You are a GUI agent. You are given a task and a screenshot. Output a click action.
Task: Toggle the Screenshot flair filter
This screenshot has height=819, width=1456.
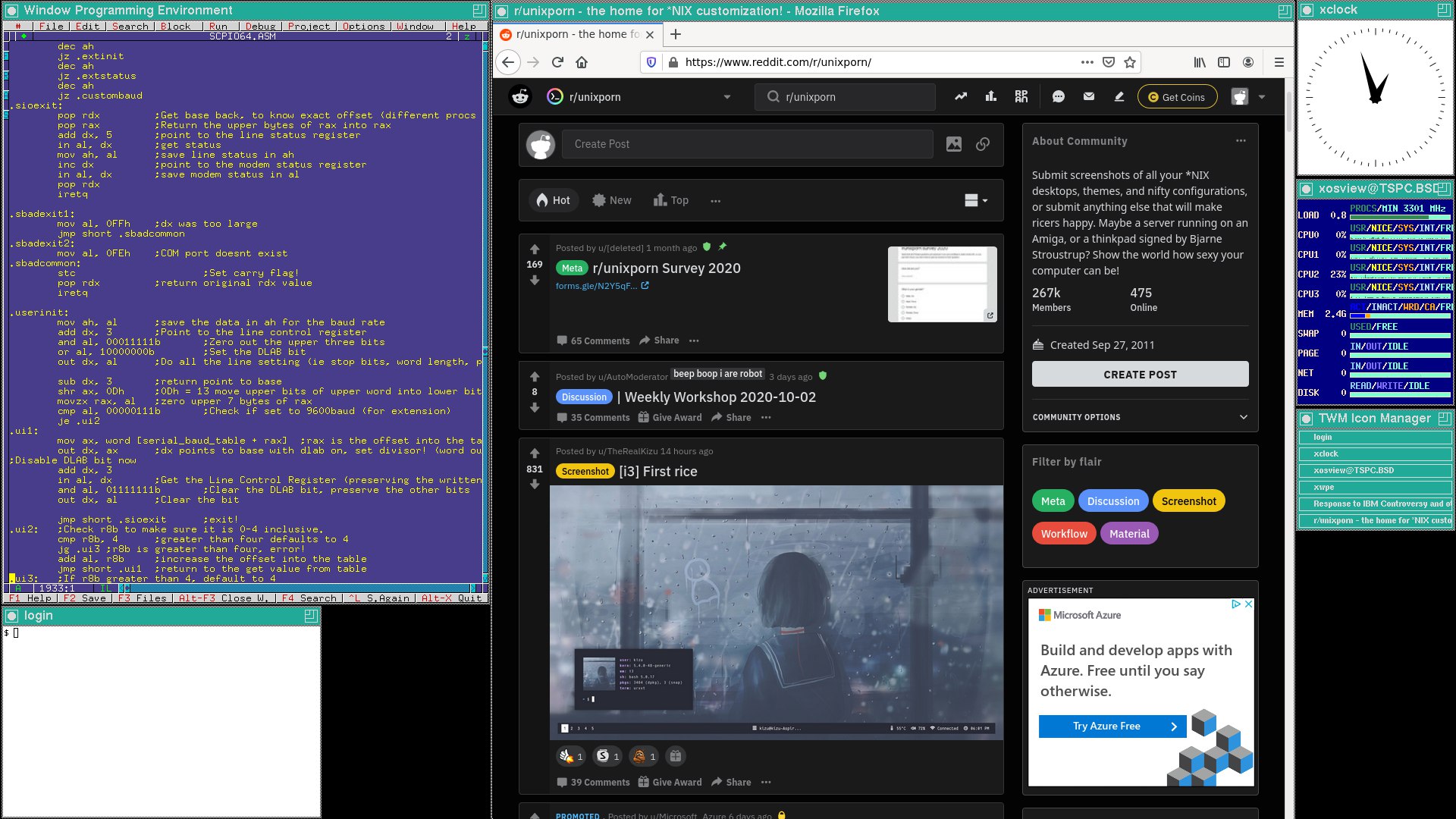coord(1188,501)
